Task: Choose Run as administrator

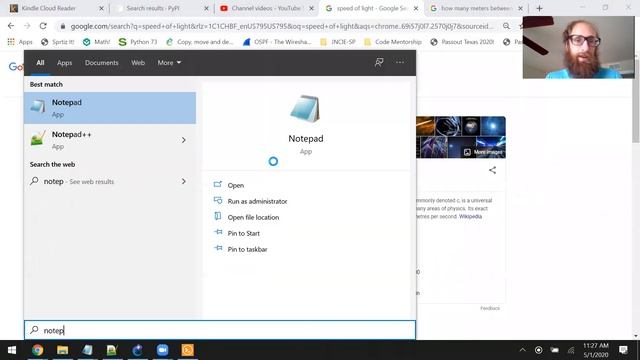Action: point(257,201)
